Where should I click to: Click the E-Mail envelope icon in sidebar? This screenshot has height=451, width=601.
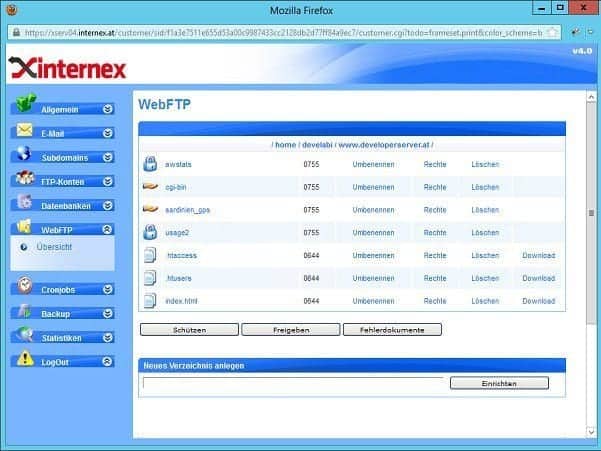point(24,132)
